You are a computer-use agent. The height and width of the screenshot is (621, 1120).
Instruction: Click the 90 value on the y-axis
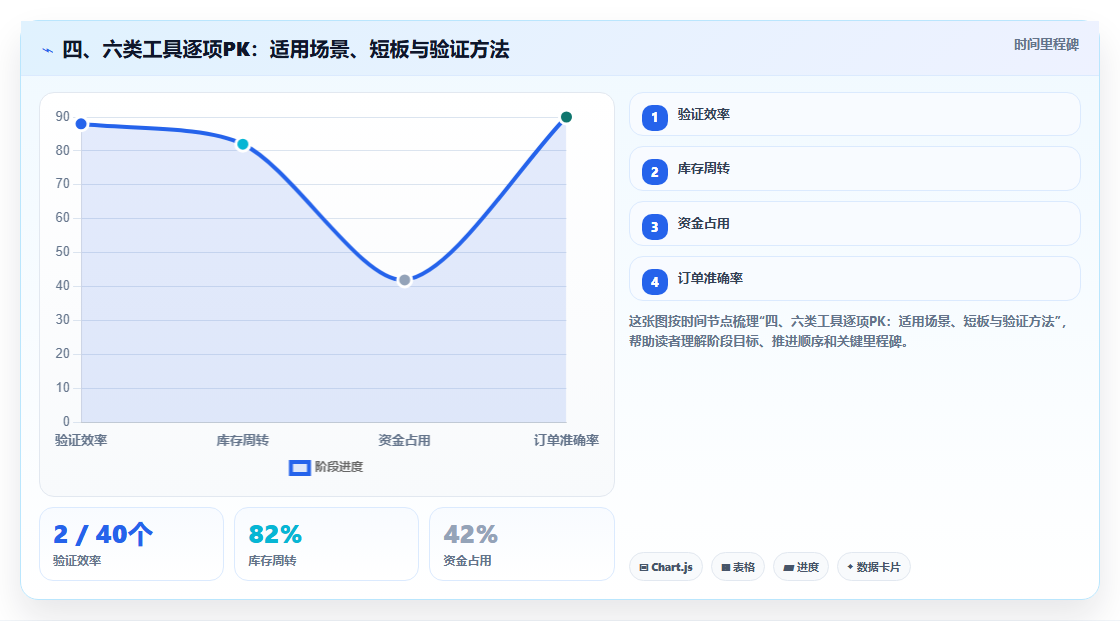click(x=63, y=116)
